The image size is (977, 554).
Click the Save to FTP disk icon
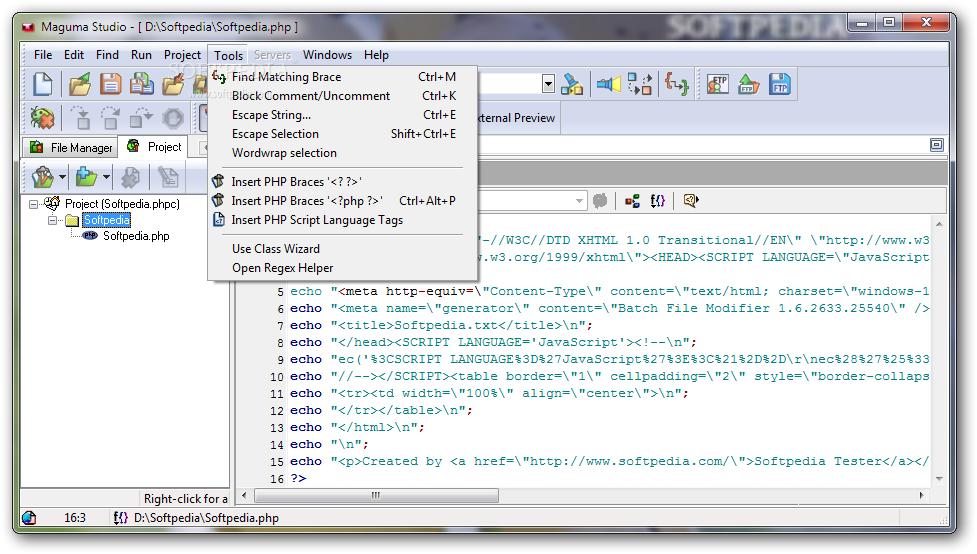(779, 84)
